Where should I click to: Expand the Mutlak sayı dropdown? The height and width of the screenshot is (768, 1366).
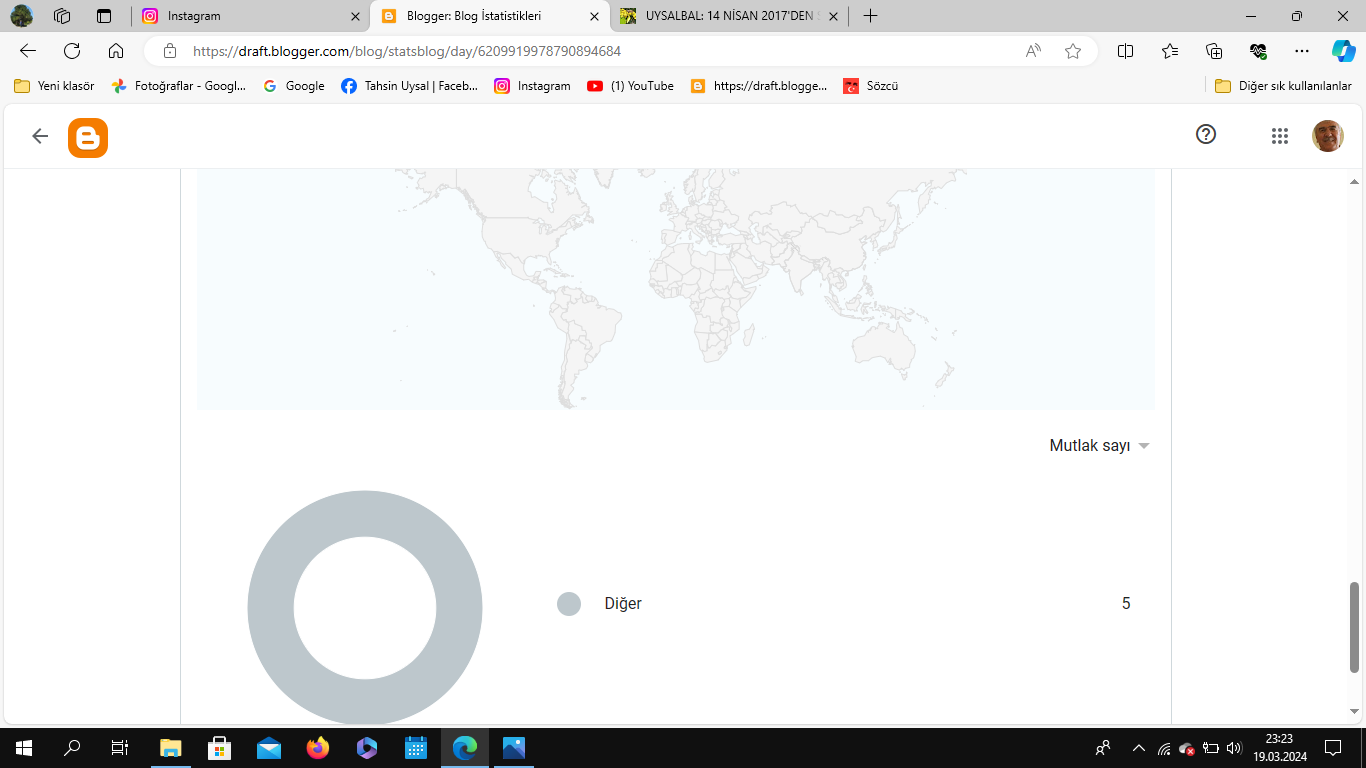pos(1099,446)
